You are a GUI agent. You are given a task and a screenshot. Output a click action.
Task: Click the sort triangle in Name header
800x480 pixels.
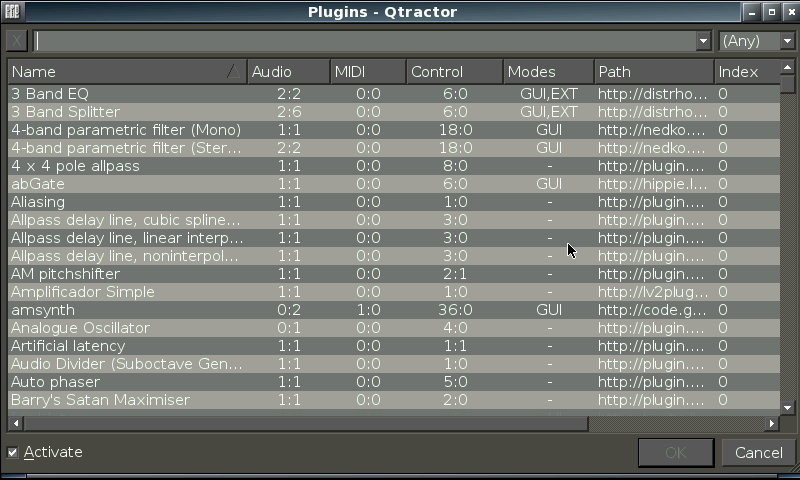233,71
